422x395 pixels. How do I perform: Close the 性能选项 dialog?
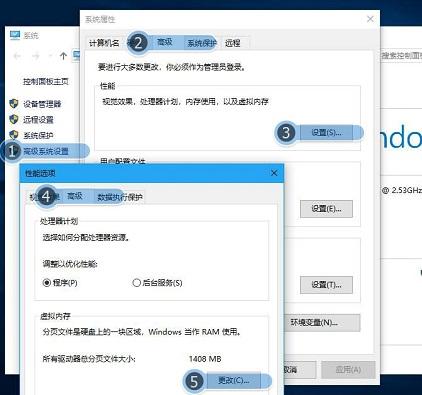pos(274,173)
